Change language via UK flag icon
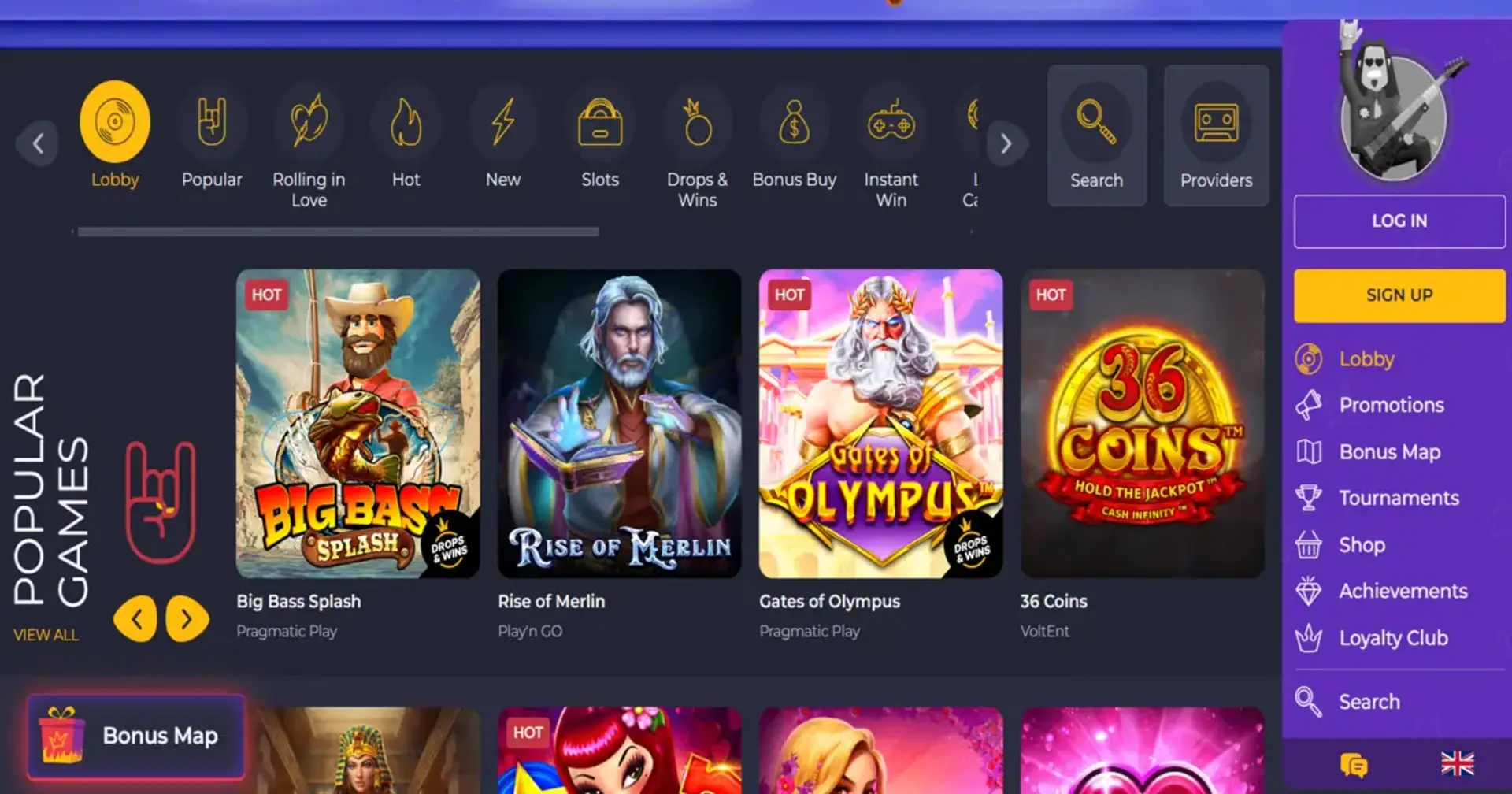 pyautogui.click(x=1458, y=763)
